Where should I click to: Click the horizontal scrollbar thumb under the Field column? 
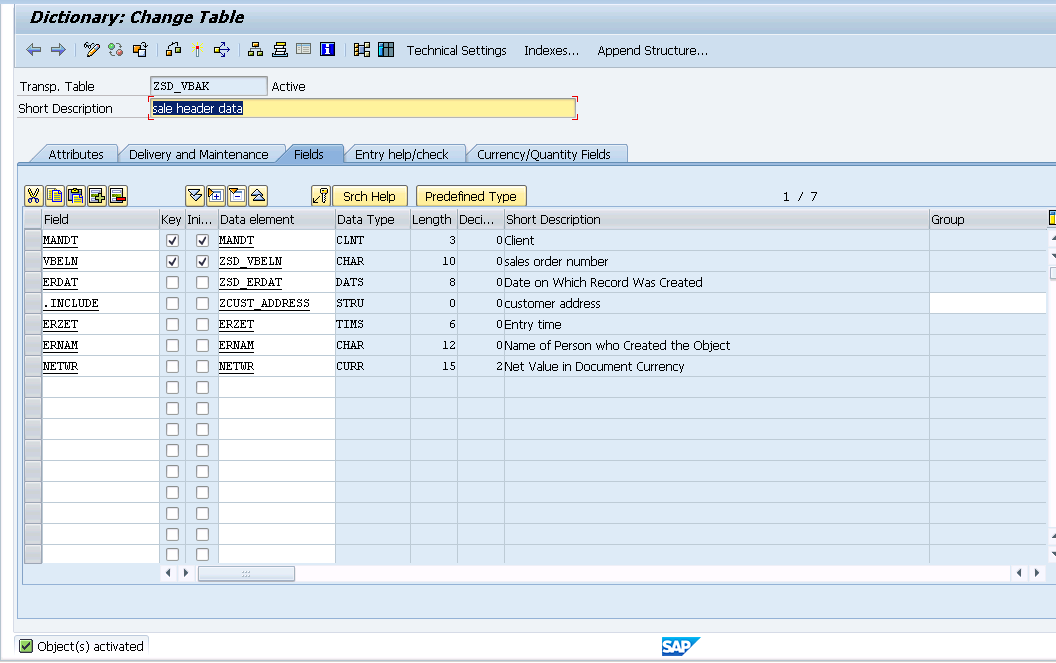(246, 573)
